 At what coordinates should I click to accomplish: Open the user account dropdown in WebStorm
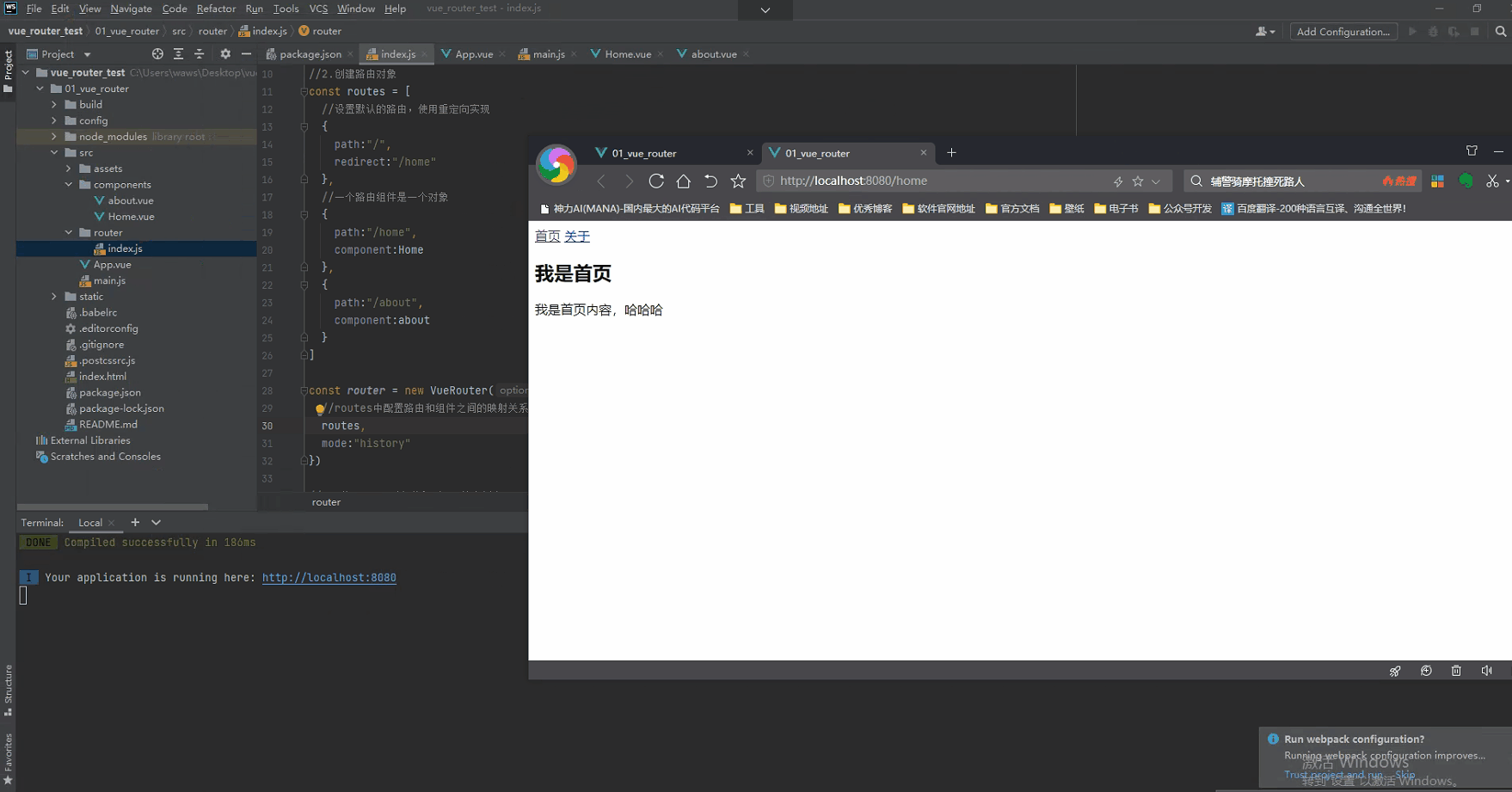(1265, 32)
